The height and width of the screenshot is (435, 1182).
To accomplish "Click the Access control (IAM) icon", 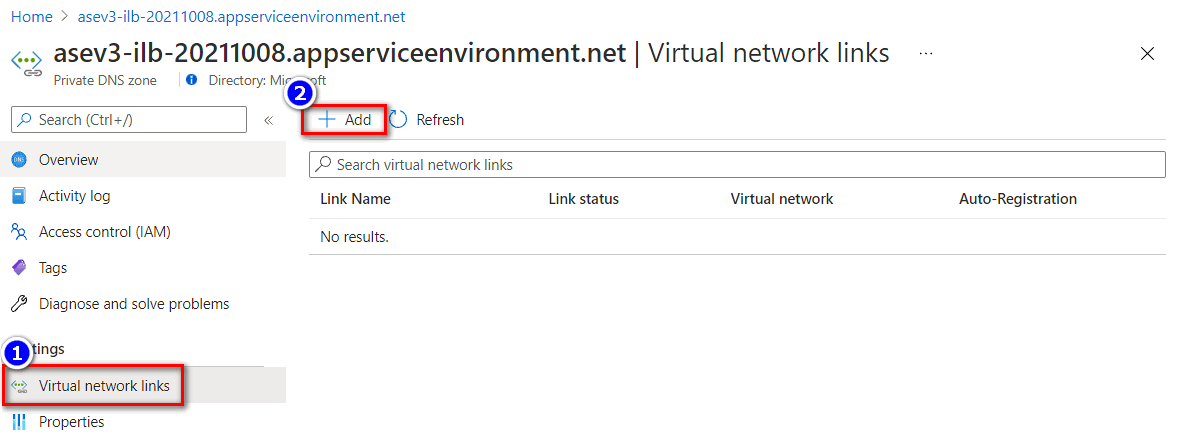I will tap(18, 232).
